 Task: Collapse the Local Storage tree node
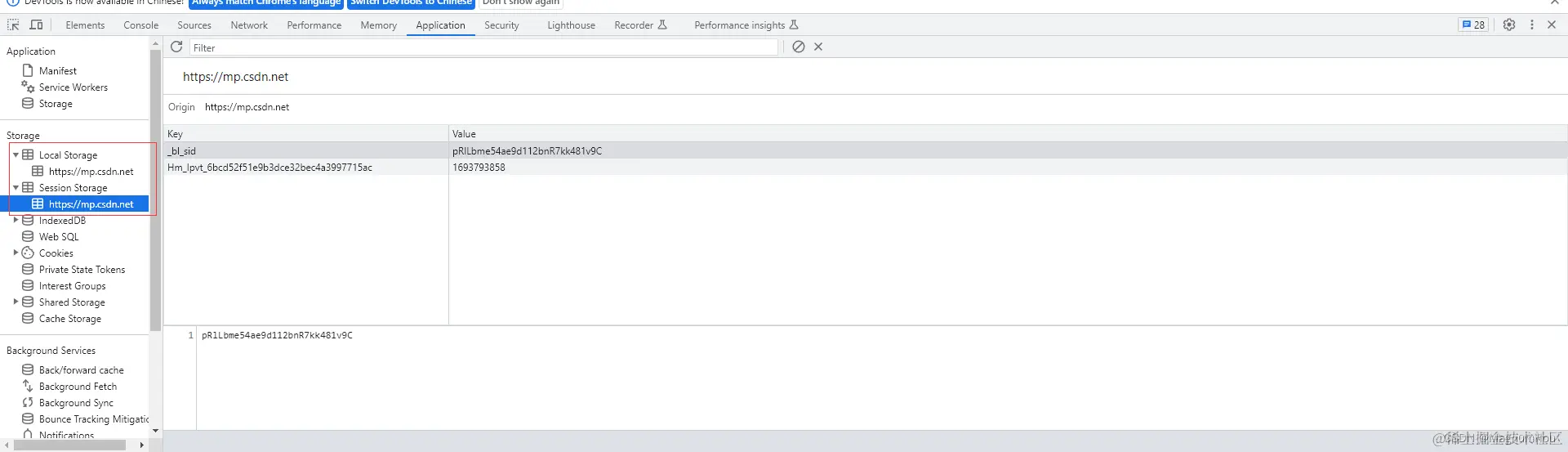click(x=16, y=154)
